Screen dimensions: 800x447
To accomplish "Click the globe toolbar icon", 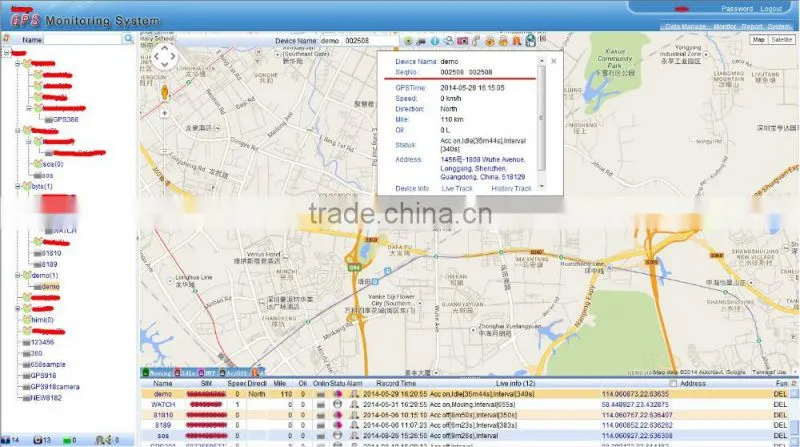I will click(x=531, y=40).
